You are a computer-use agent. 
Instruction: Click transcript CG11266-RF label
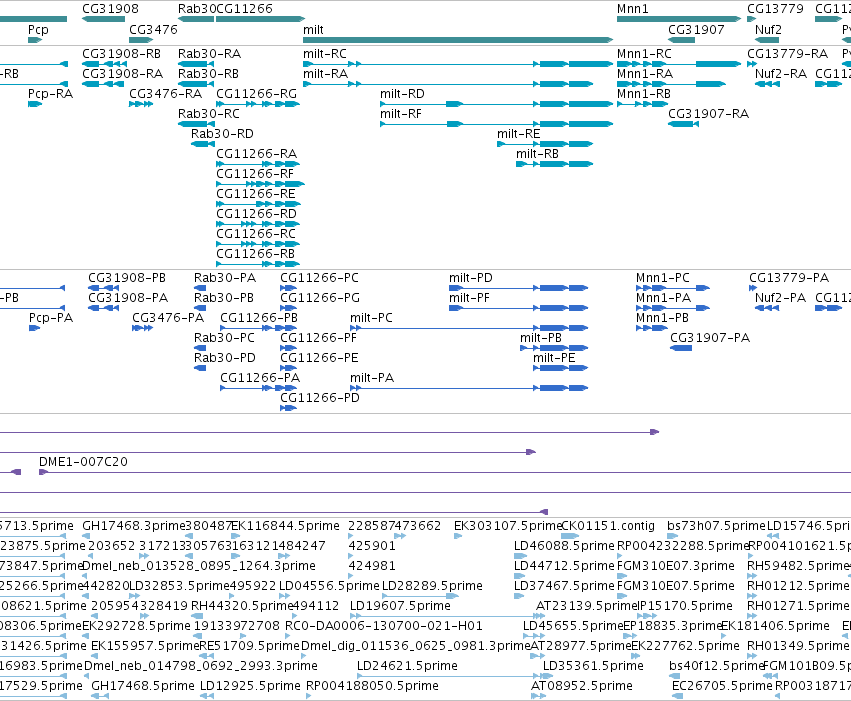point(255,174)
